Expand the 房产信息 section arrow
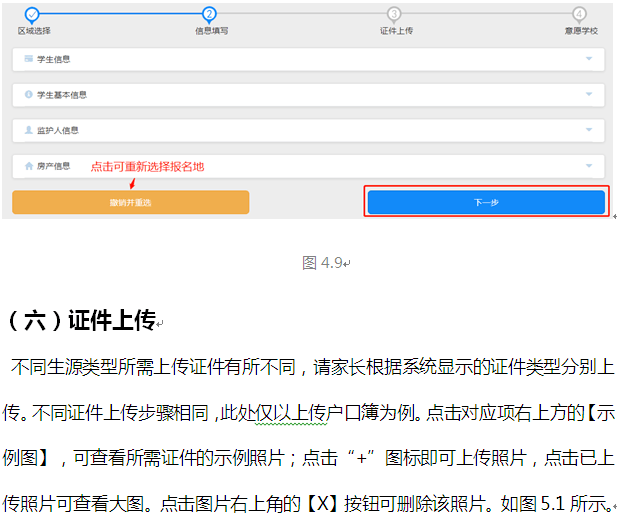 [589, 166]
